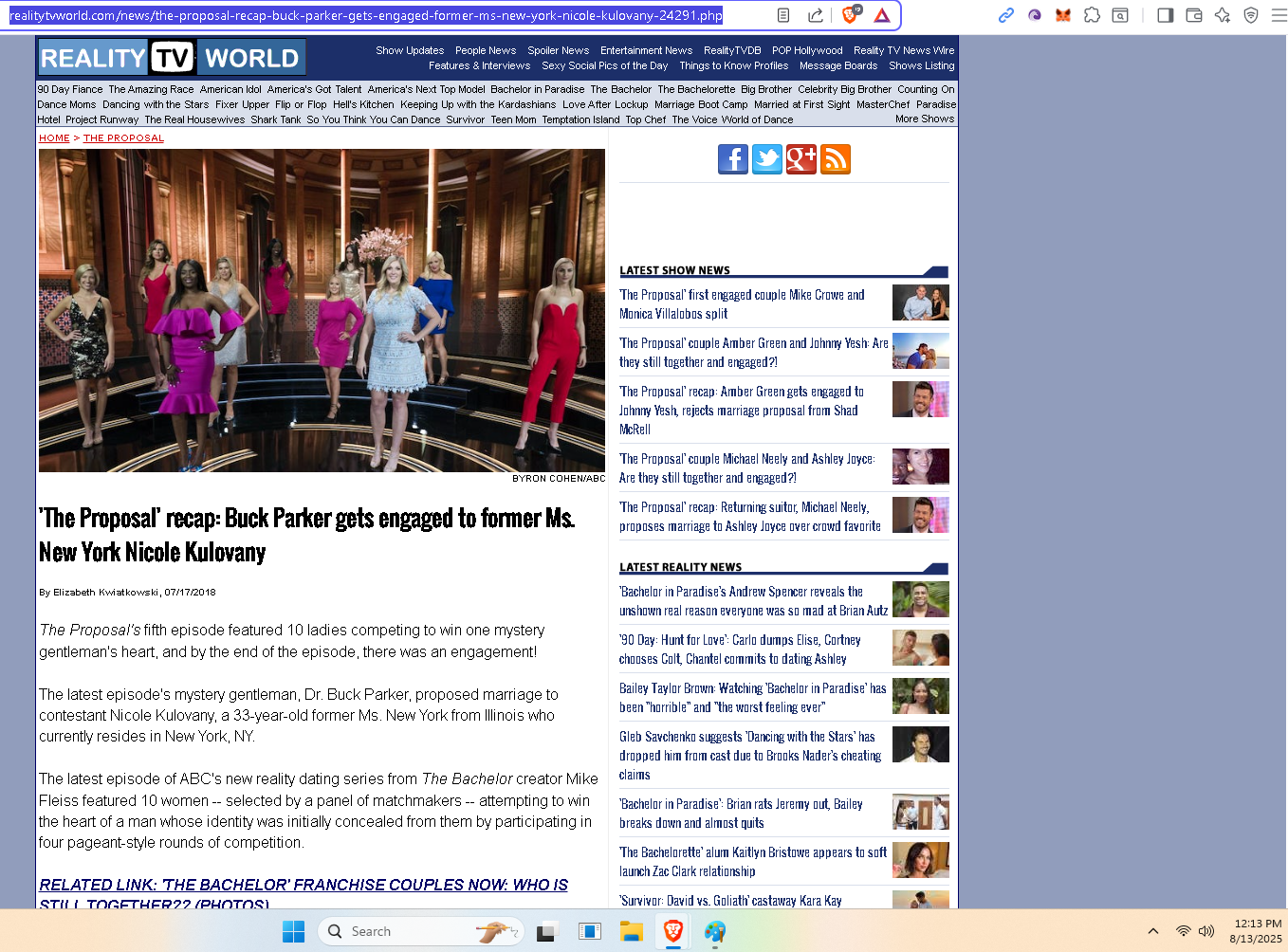1288x952 pixels.
Task: Open the Paint app on taskbar
Action: 715,932
